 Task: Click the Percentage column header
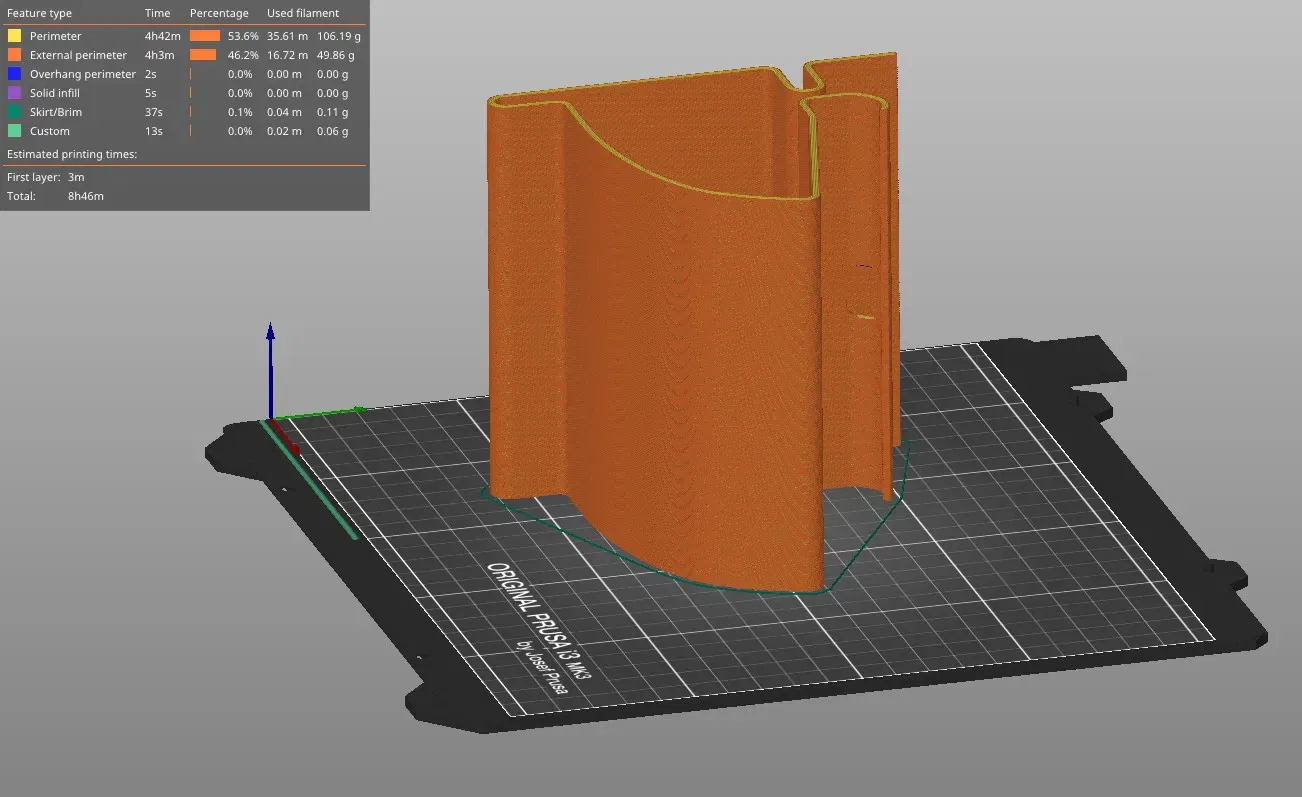[x=219, y=13]
